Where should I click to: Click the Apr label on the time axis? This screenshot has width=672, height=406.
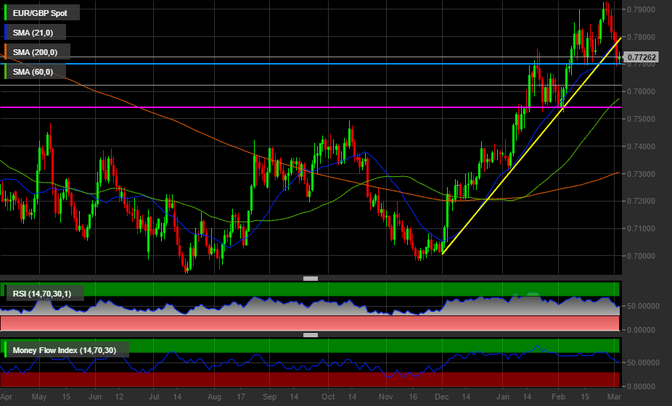(7, 397)
